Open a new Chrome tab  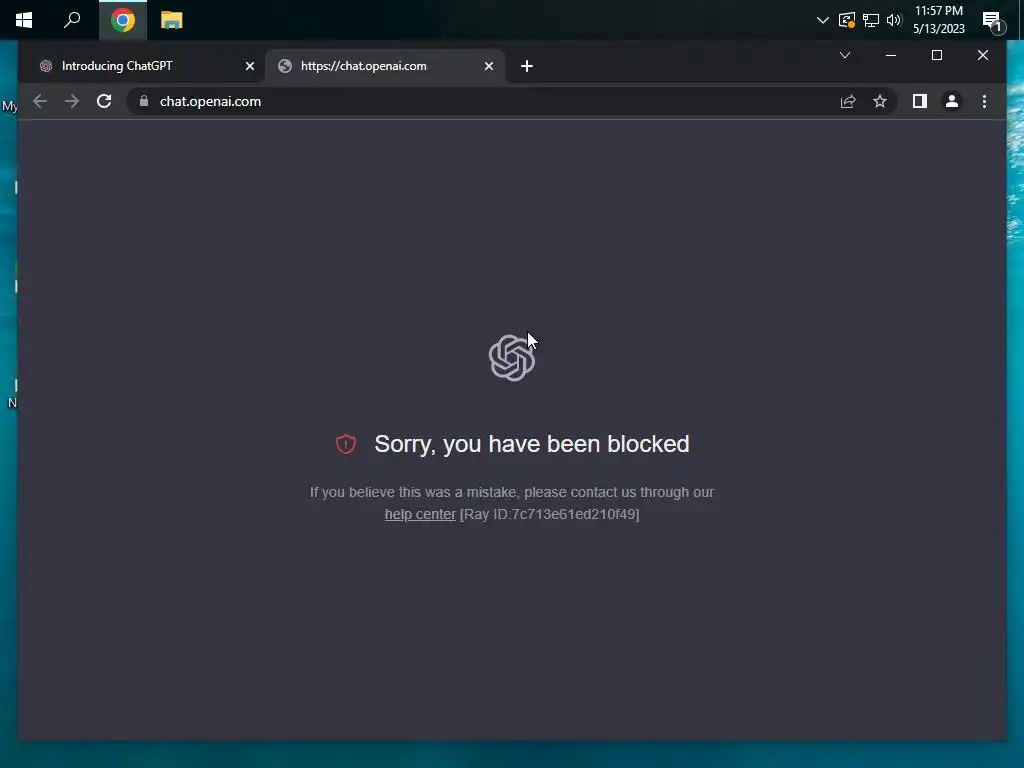coord(527,66)
